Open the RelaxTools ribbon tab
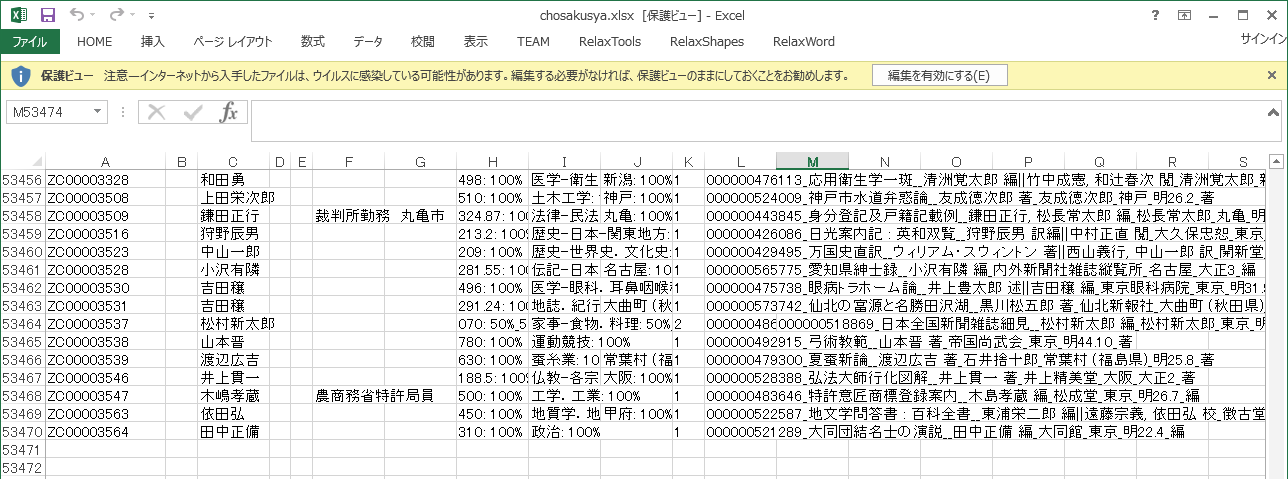 (610, 42)
